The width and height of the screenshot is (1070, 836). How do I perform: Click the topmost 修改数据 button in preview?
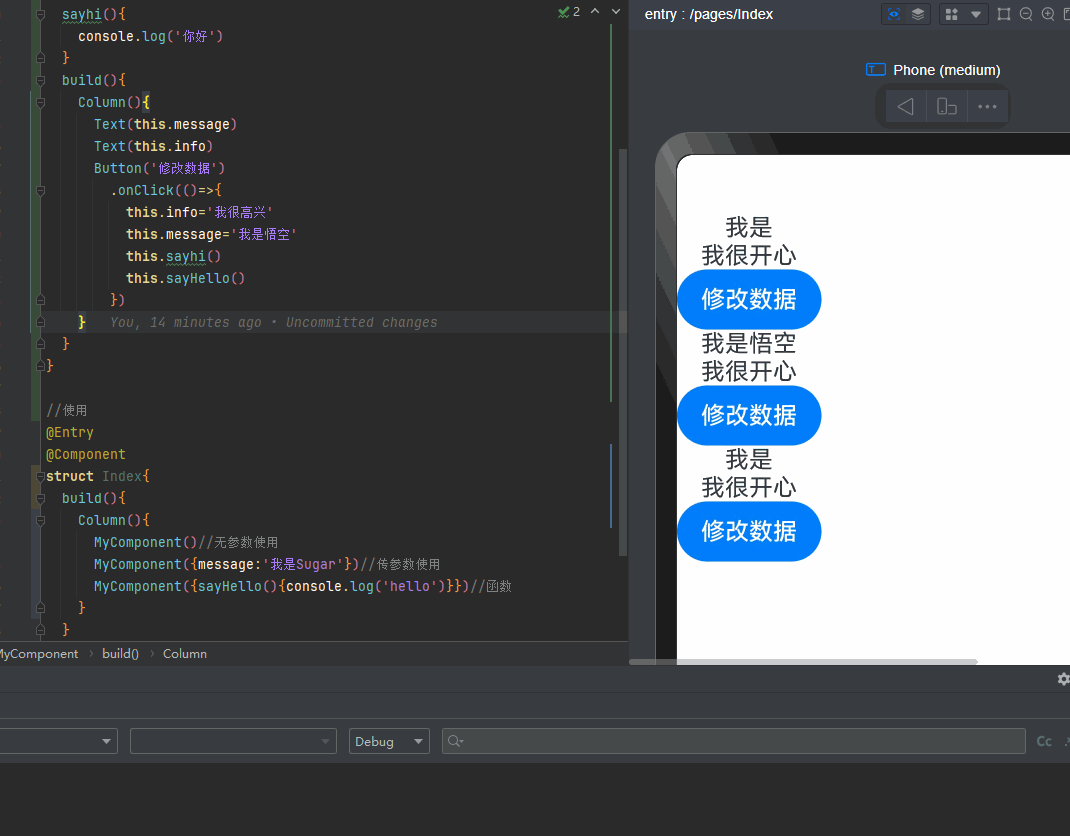click(x=749, y=299)
